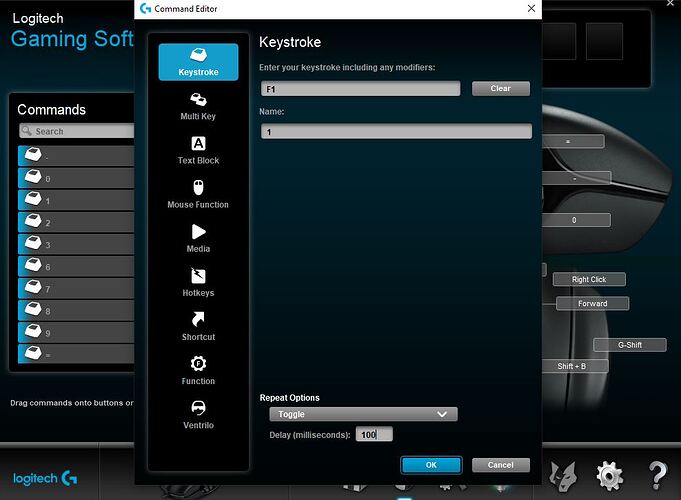Click the Right Click button assignment

click(589, 279)
